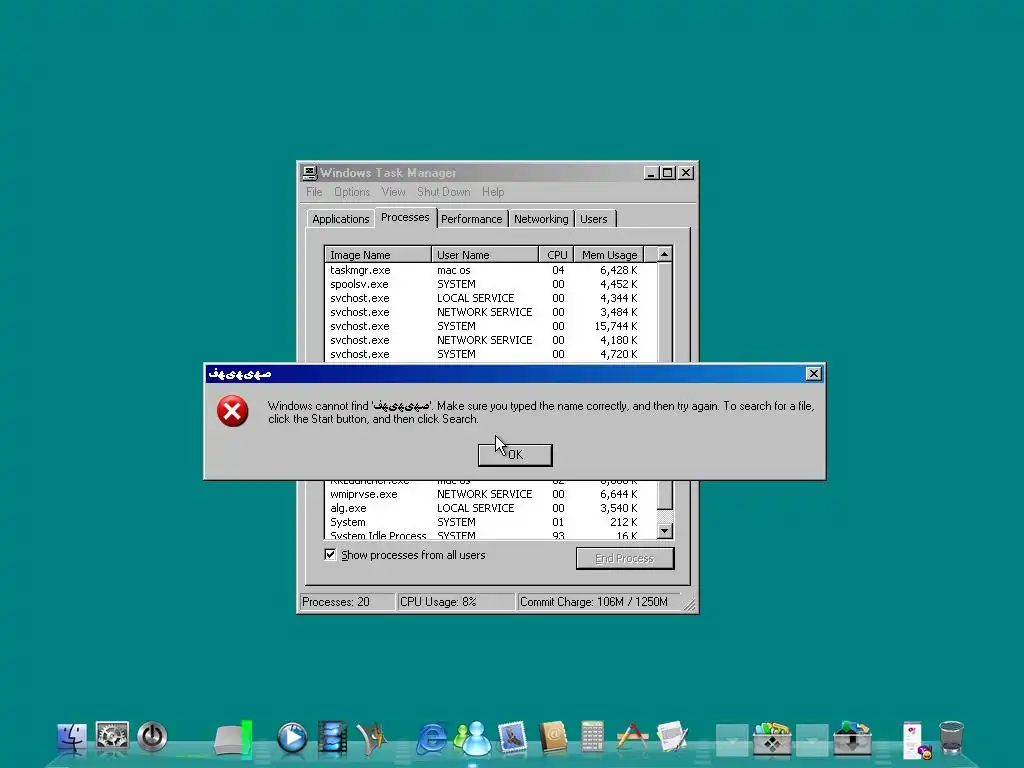Open Finder from the dock
The image size is (1024, 768).
72,737
